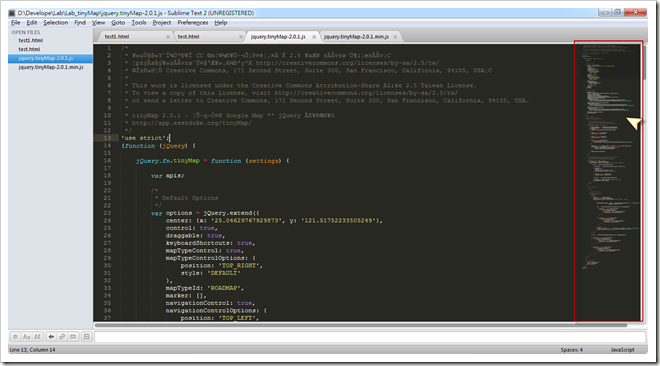The width and height of the screenshot is (660, 366).
Task: Toggle whole word search option
Action: tap(37, 337)
